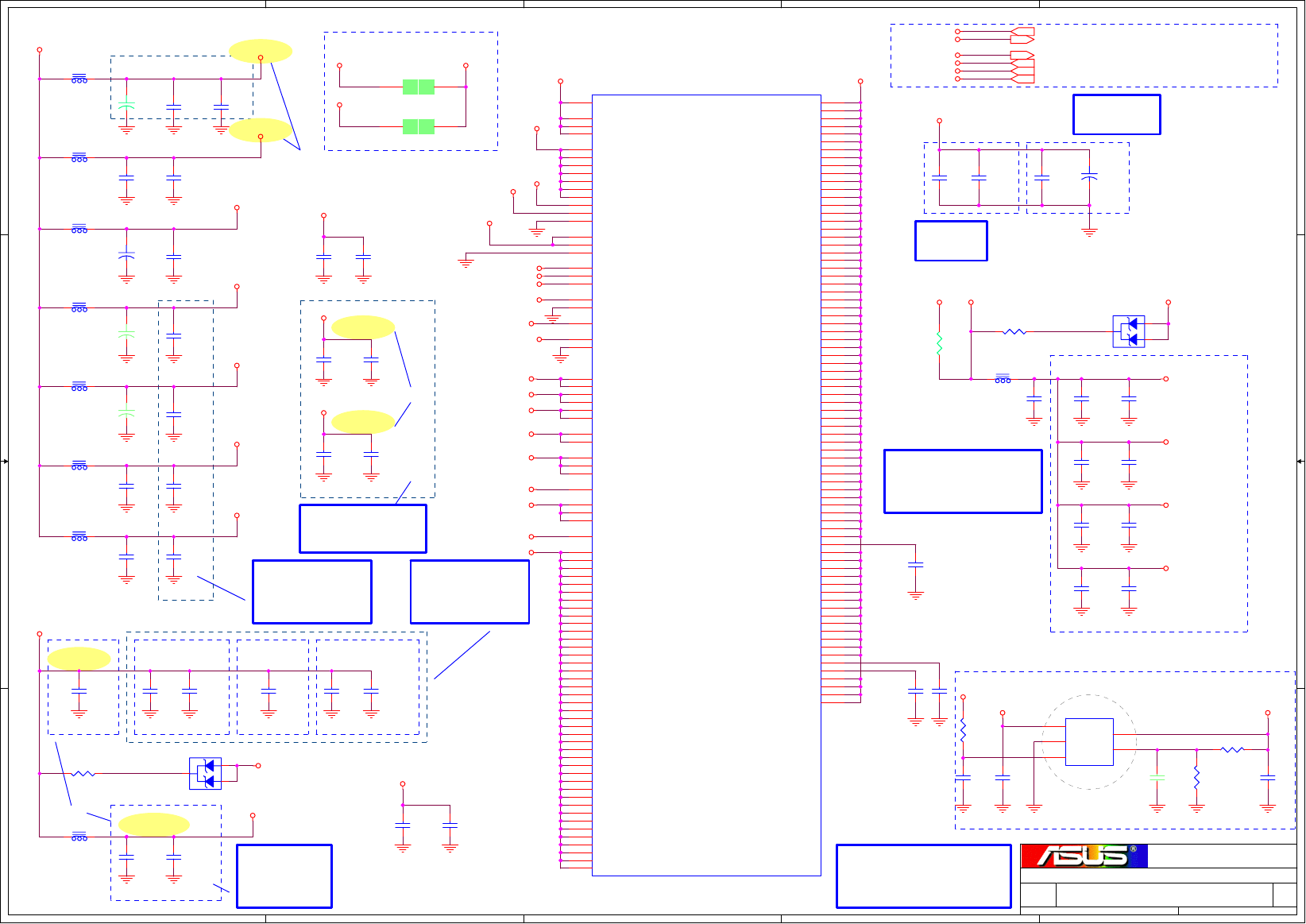Select the green capacitor beside the circled IC
The height and width of the screenshot is (924, 1306).
[x=1157, y=776]
